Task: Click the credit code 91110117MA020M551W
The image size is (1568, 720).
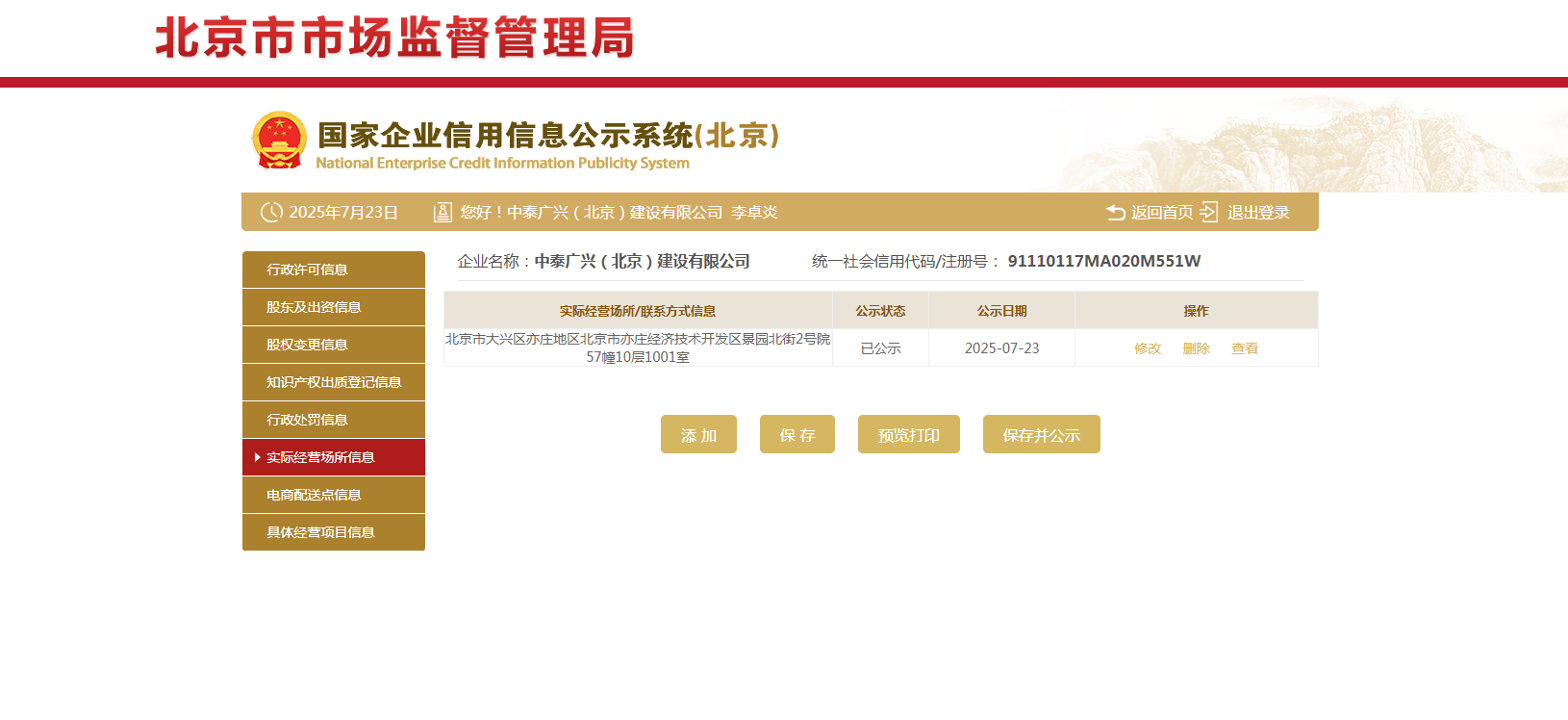Action: (x=1104, y=261)
